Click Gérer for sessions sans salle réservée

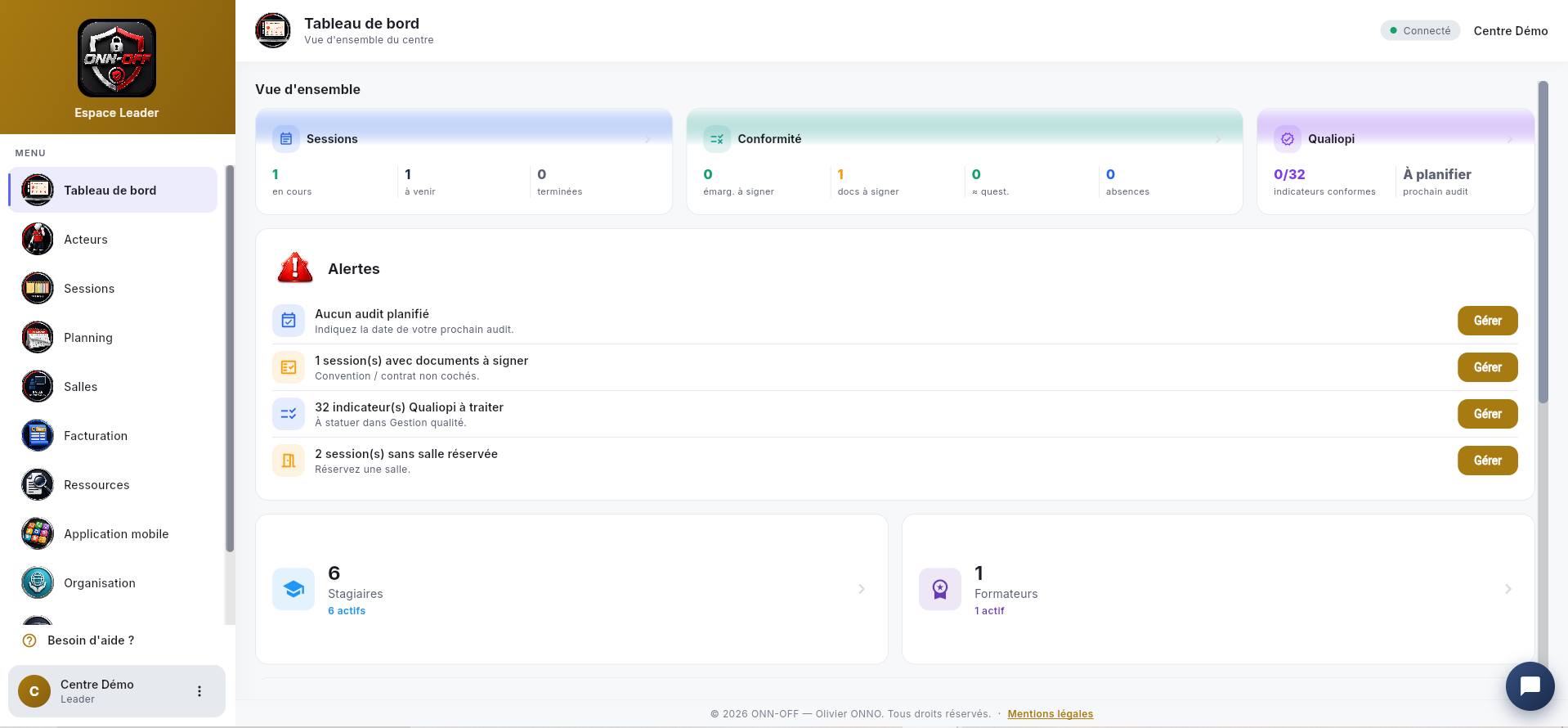[x=1487, y=461]
